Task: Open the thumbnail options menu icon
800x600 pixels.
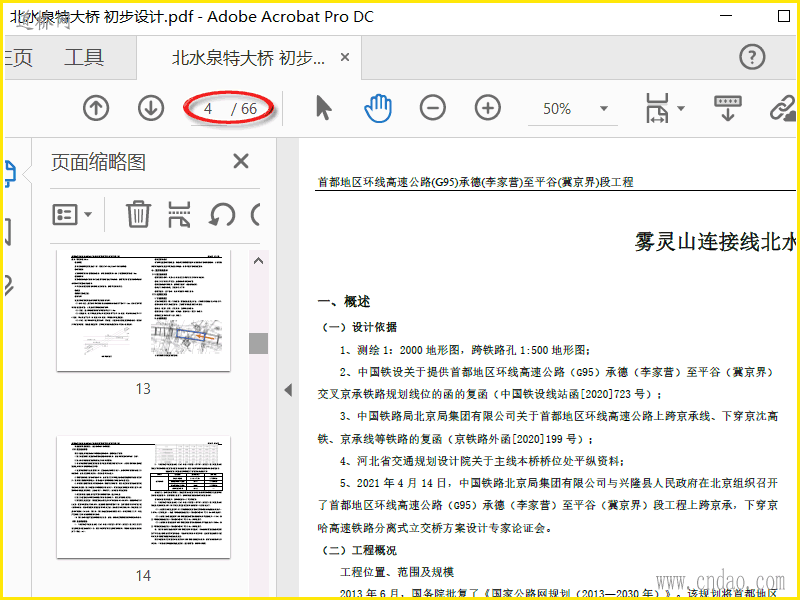Action: 64,214
